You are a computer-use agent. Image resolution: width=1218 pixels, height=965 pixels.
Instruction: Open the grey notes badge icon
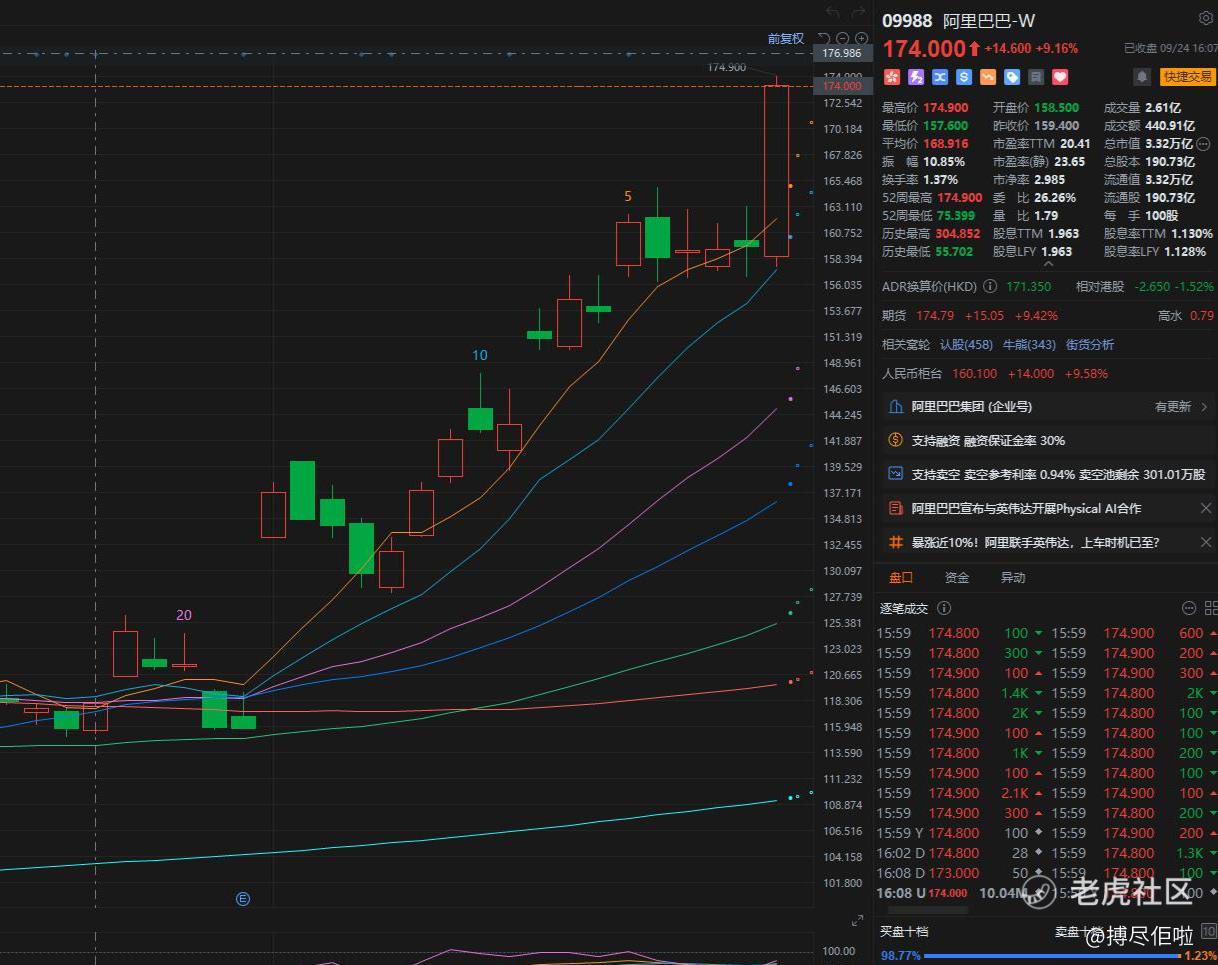(1036, 77)
